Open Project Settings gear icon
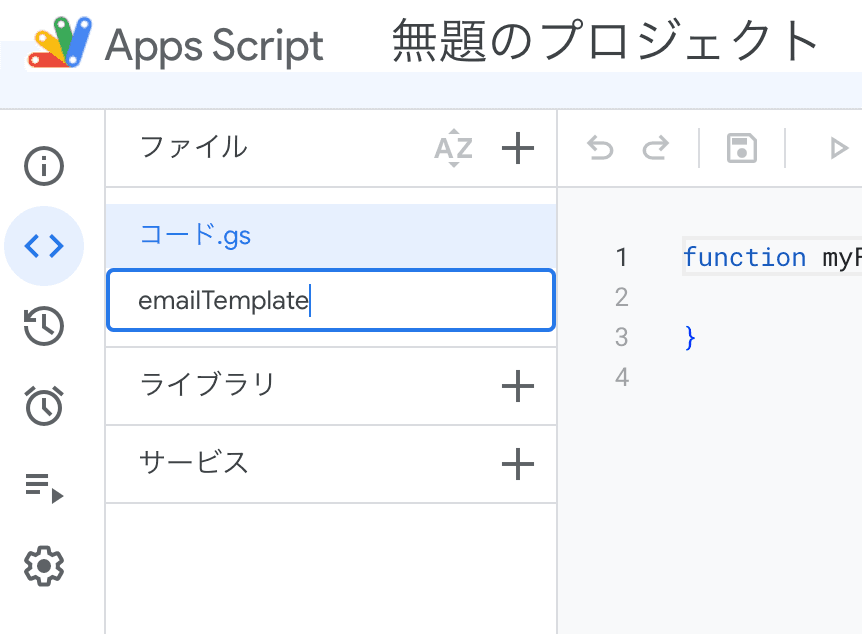 click(44, 567)
